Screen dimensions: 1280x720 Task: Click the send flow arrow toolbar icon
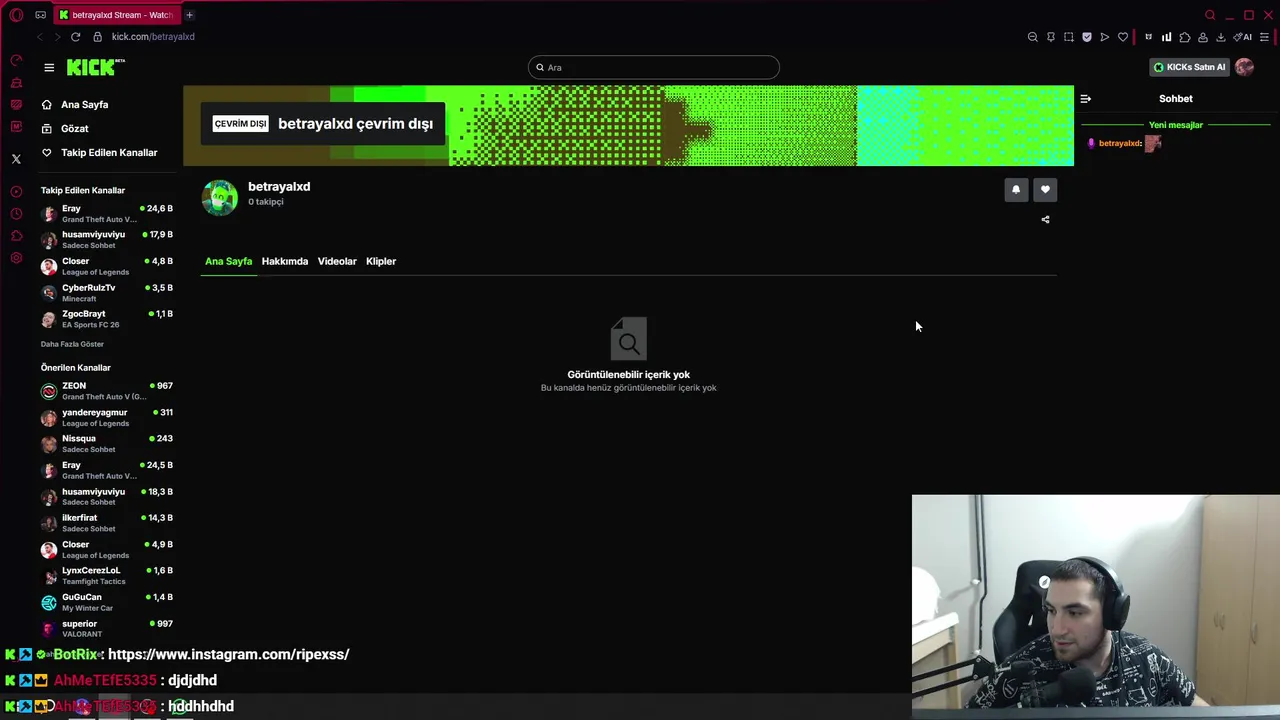click(1104, 37)
